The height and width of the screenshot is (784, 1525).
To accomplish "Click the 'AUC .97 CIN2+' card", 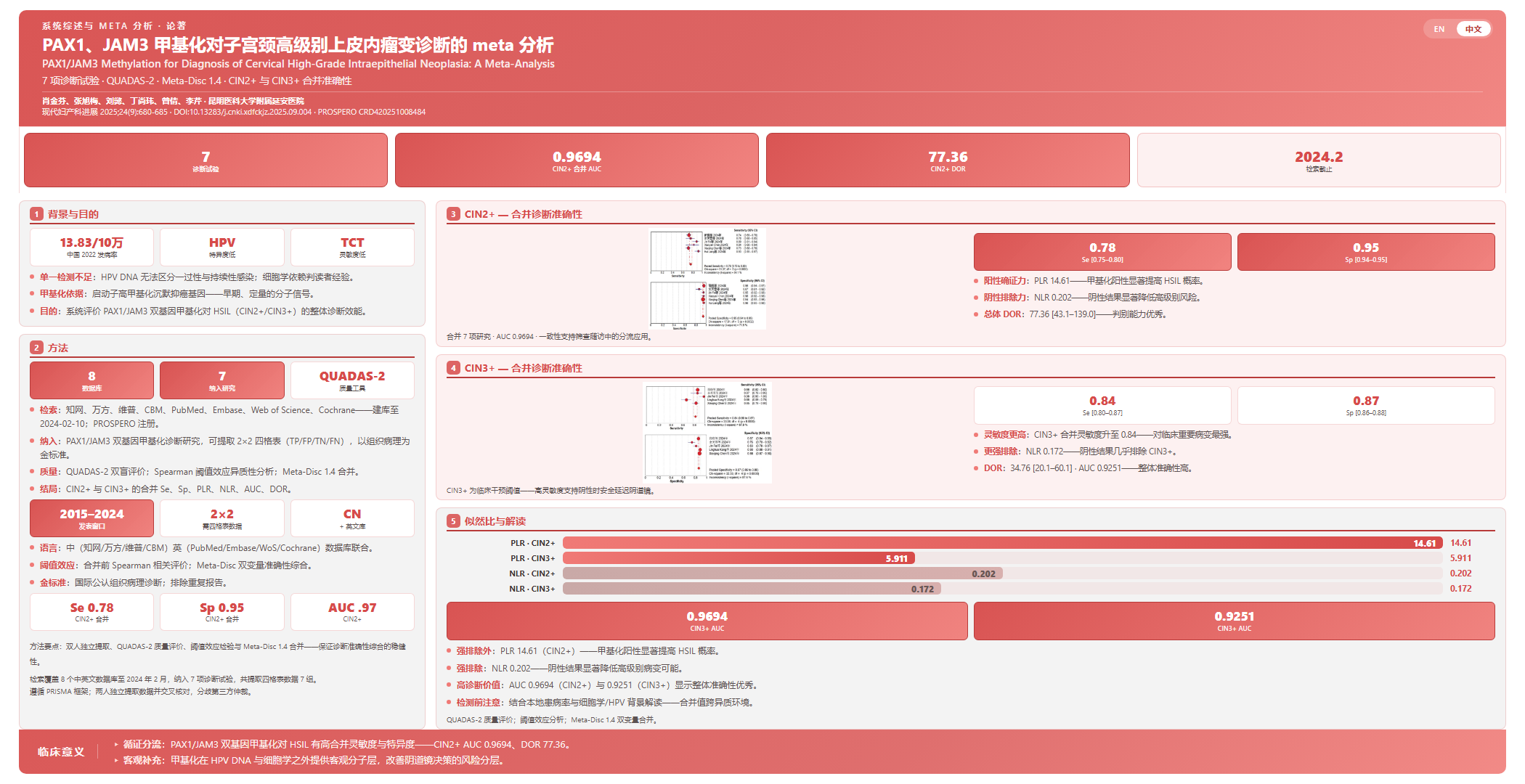I will click(352, 613).
